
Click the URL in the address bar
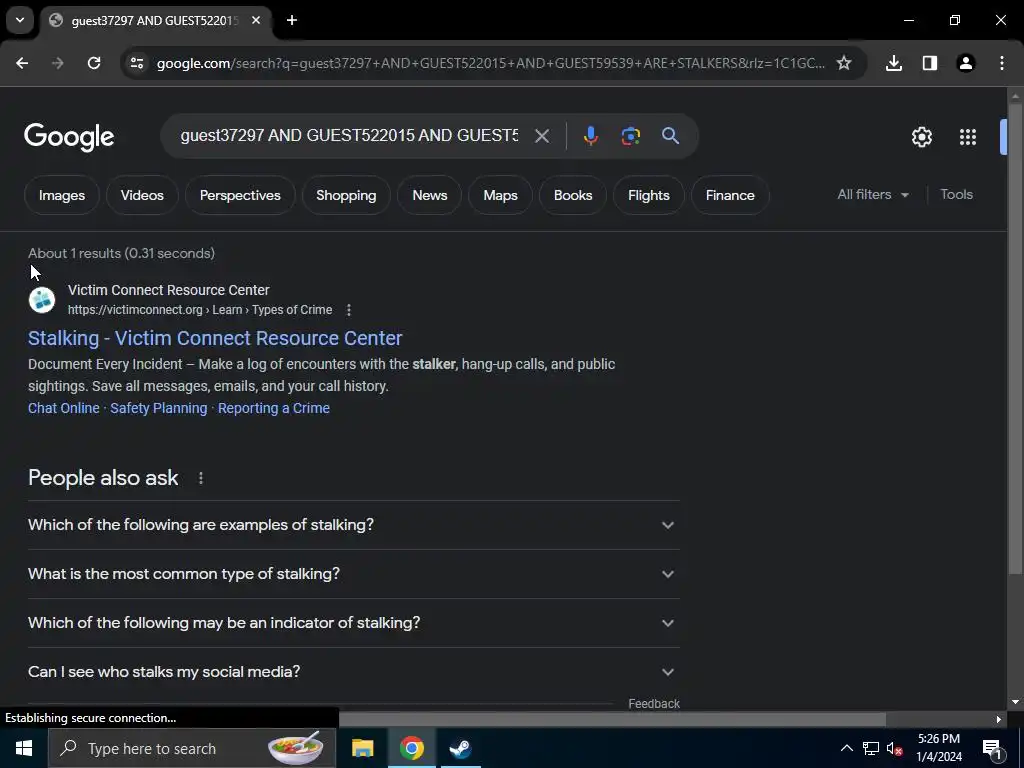(490, 63)
